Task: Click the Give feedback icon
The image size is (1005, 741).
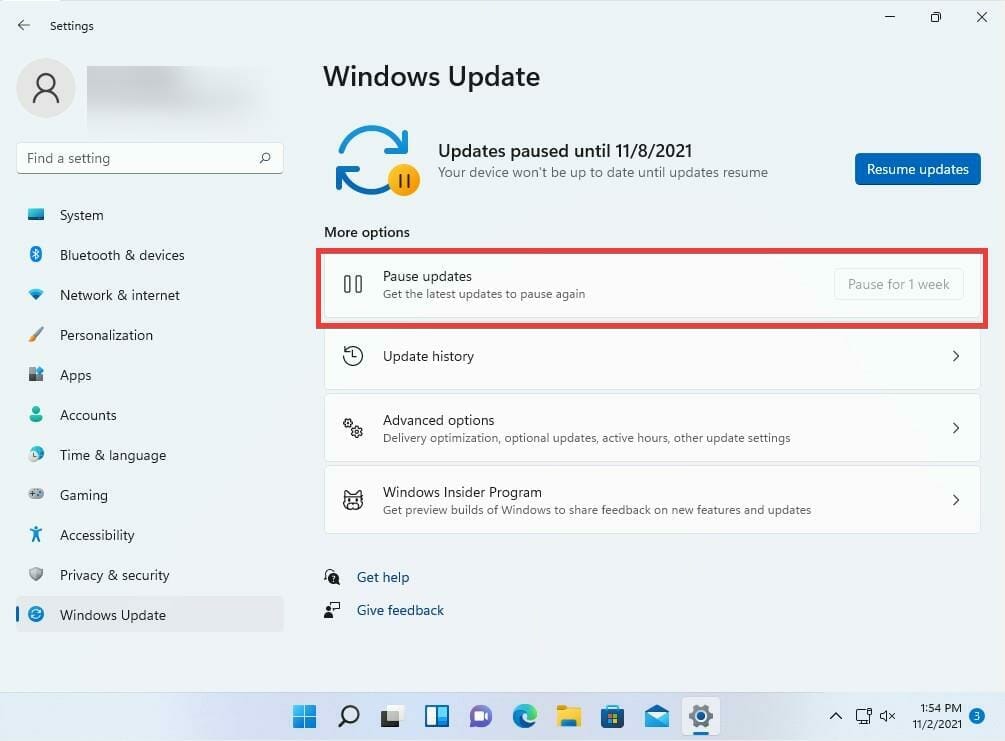Action: point(332,610)
